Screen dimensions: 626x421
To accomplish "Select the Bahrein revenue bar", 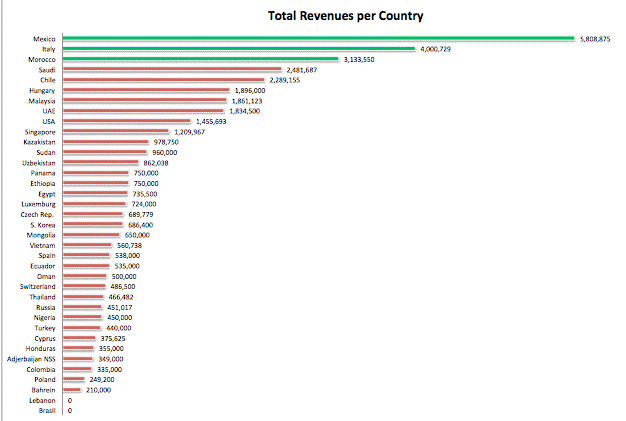I will coord(72,389).
